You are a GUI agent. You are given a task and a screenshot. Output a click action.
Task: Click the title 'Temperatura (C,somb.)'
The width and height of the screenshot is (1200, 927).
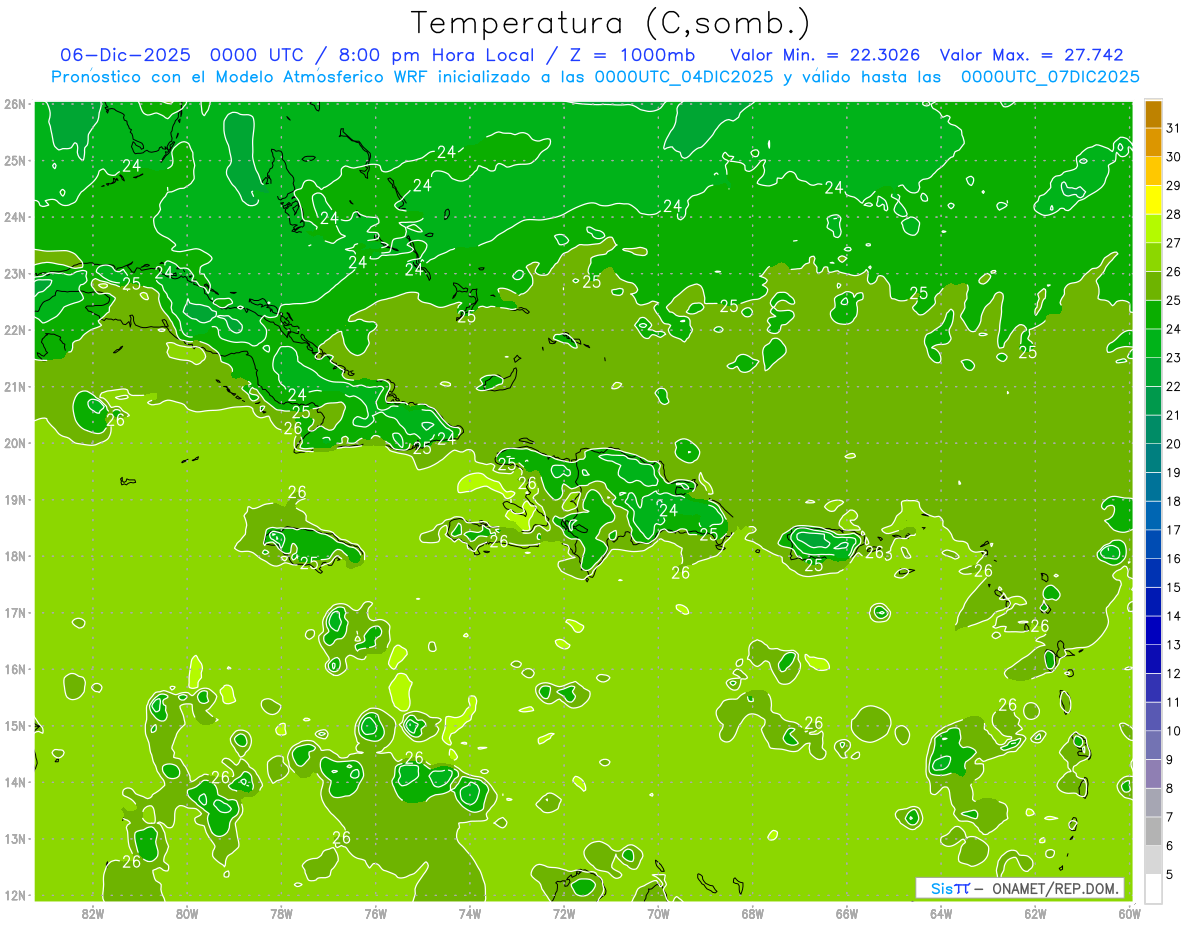611,22
